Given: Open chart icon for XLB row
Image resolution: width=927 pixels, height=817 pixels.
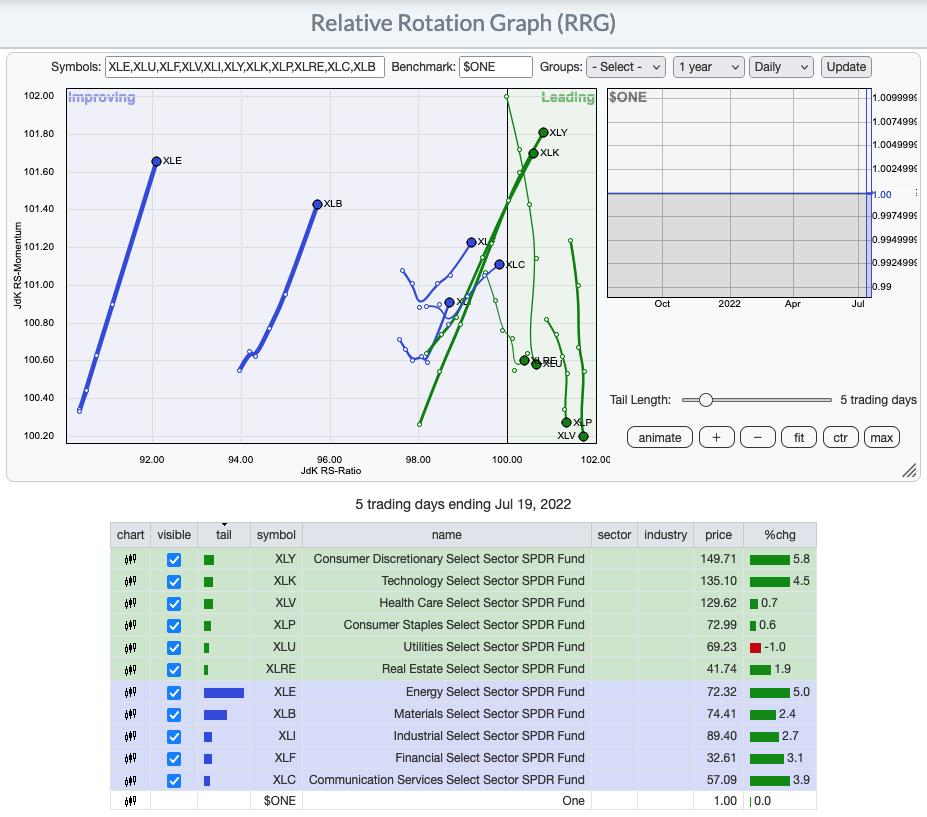Looking at the screenshot, I should [130, 714].
